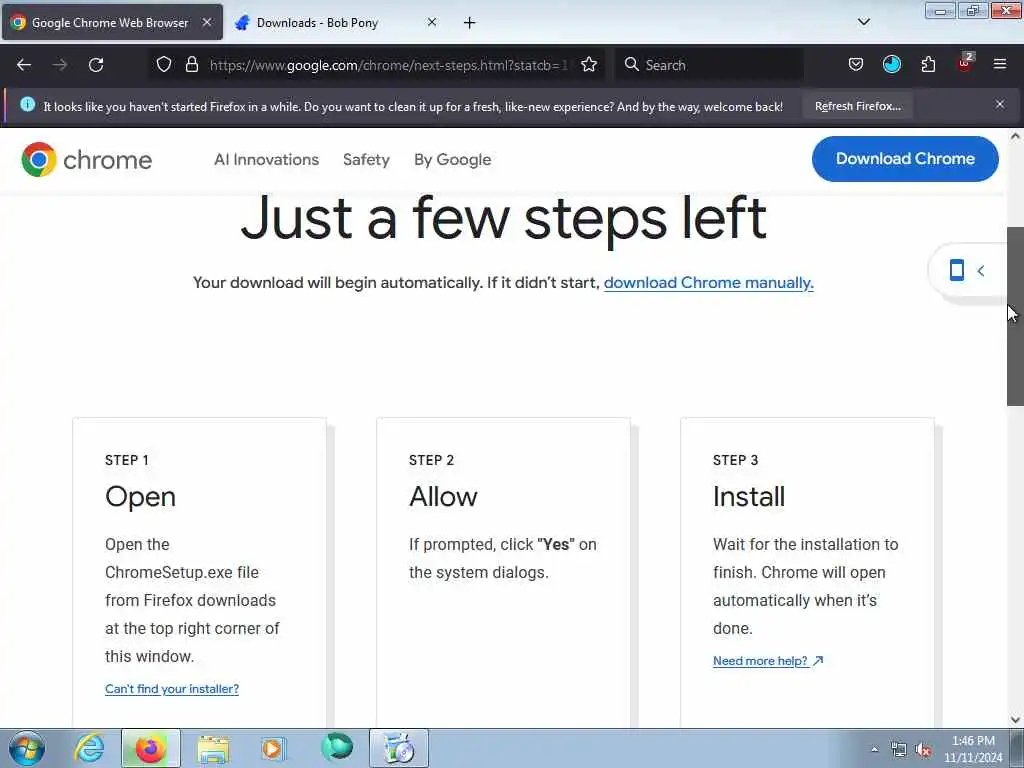The width and height of the screenshot is (1024, 768).
Task: Reload the current page
Action: pos(96,65)
